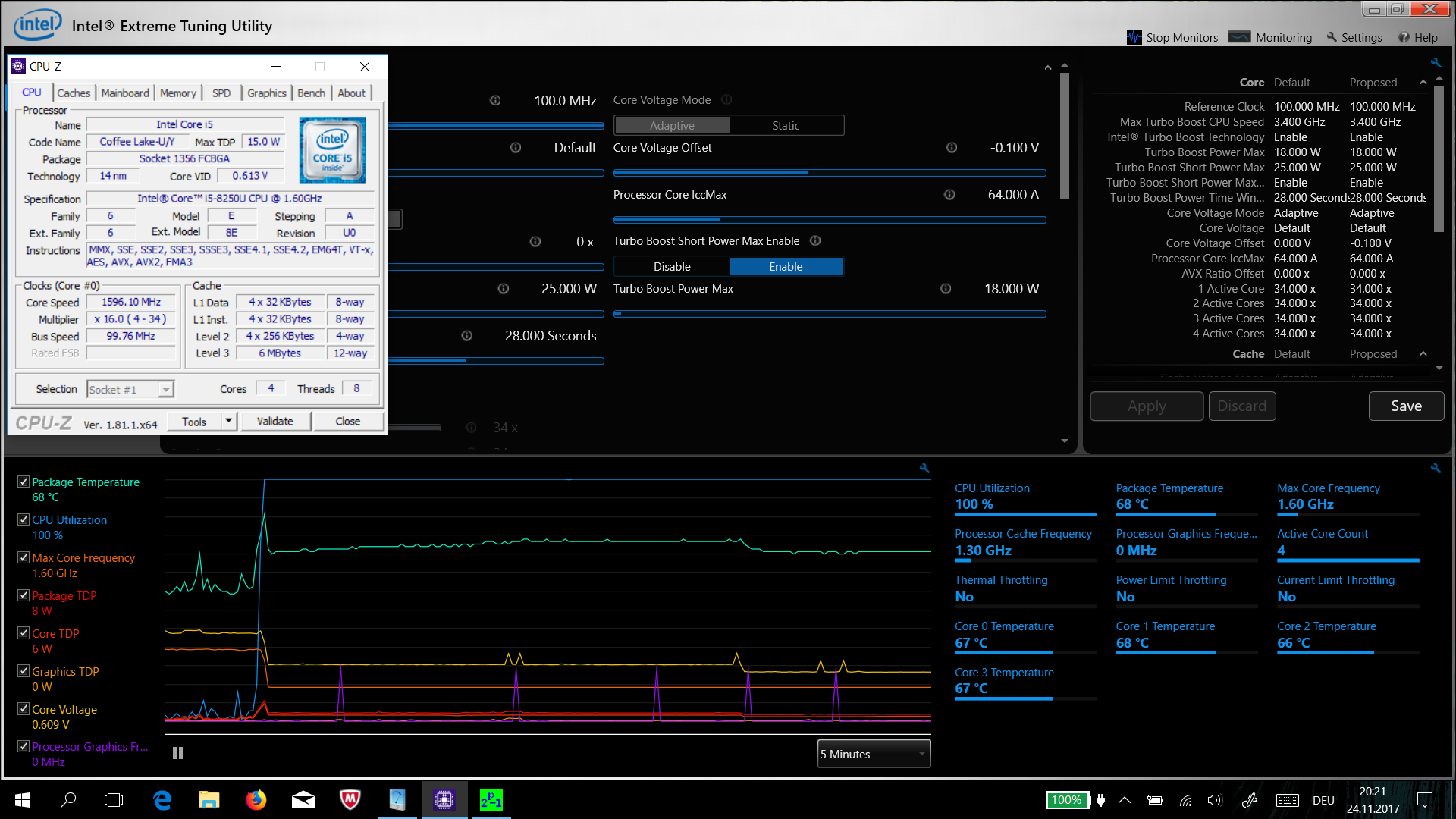Uncheck CPU Utilization graph checkbox
The width and height of the screenshot is (1456, 819).
click(x=24, y=519)
